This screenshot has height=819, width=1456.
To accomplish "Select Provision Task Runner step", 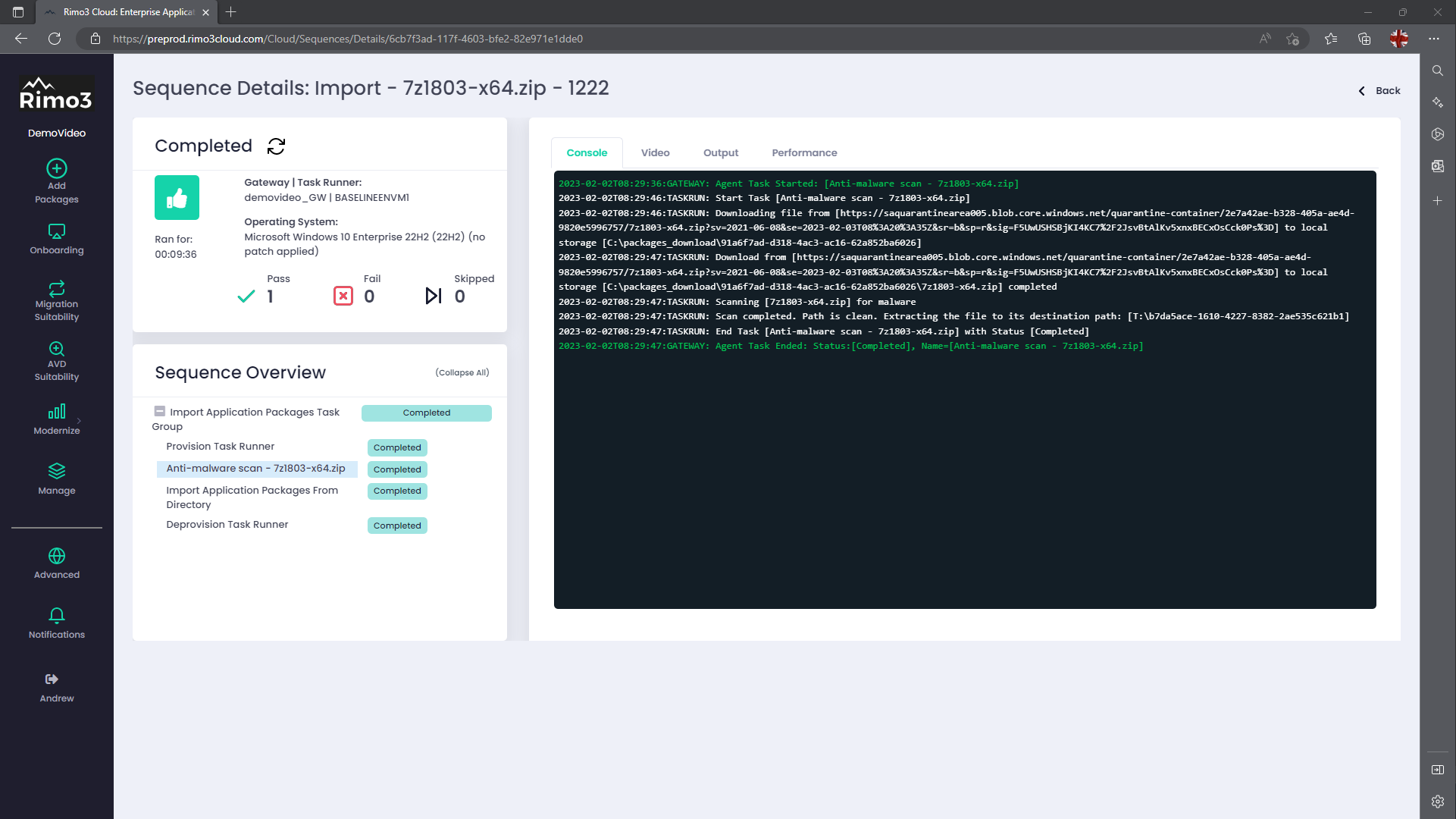I will point(220,447).
